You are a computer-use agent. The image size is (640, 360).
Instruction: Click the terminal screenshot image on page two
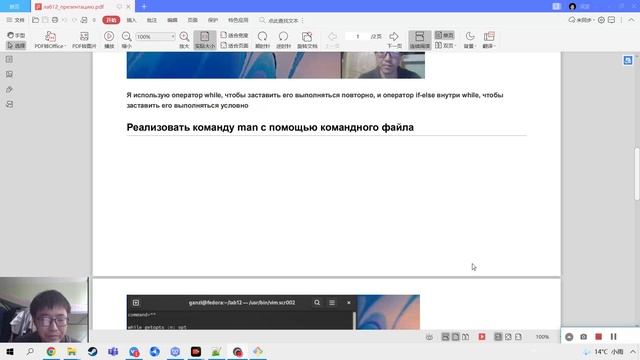(x=273, y=312)
